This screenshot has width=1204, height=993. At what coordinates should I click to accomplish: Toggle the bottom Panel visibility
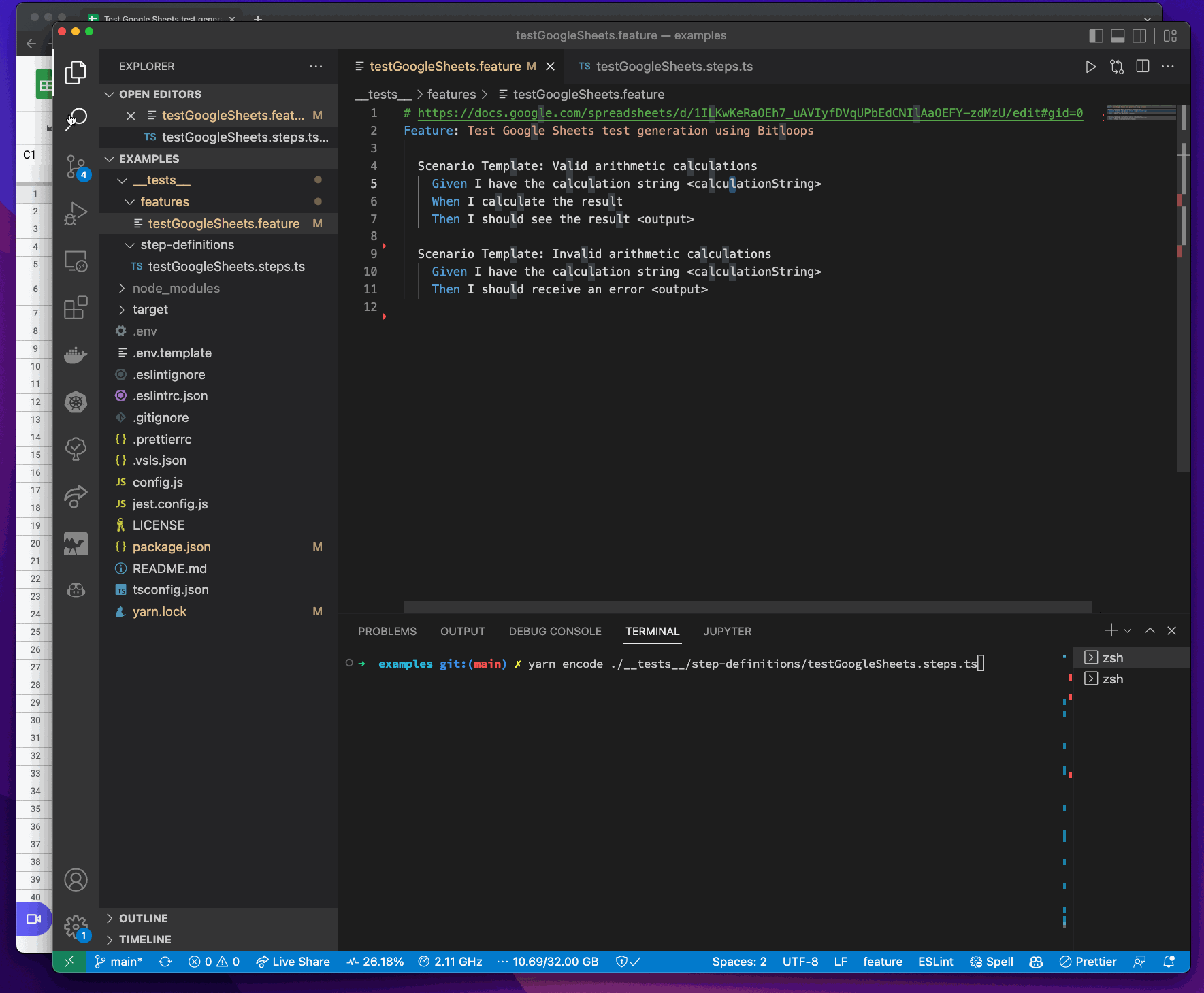(x=1118, y=35)
